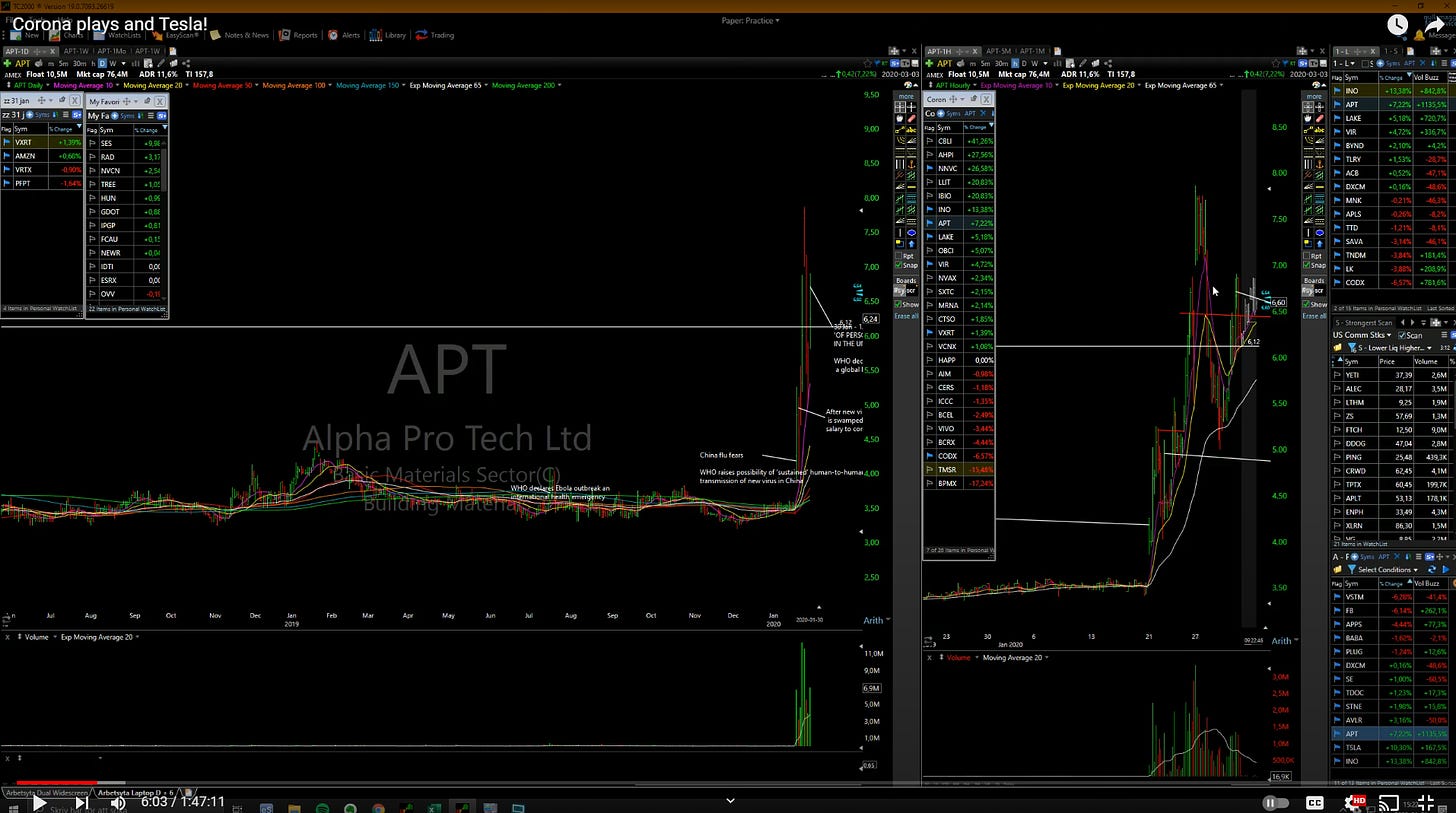Open Volume Exp Moving Average 20 dropdown
Screen dimensions: 1456x813
pyautogui.click(x=137, y=637)
